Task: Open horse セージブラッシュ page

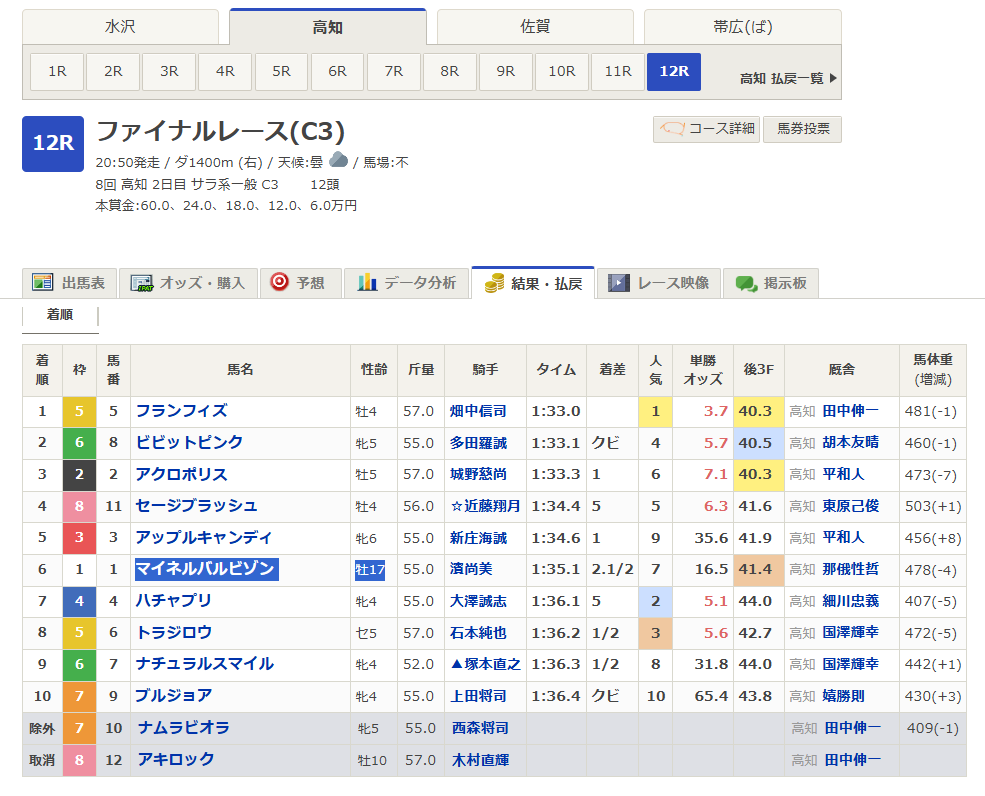Action: (197, 506)
